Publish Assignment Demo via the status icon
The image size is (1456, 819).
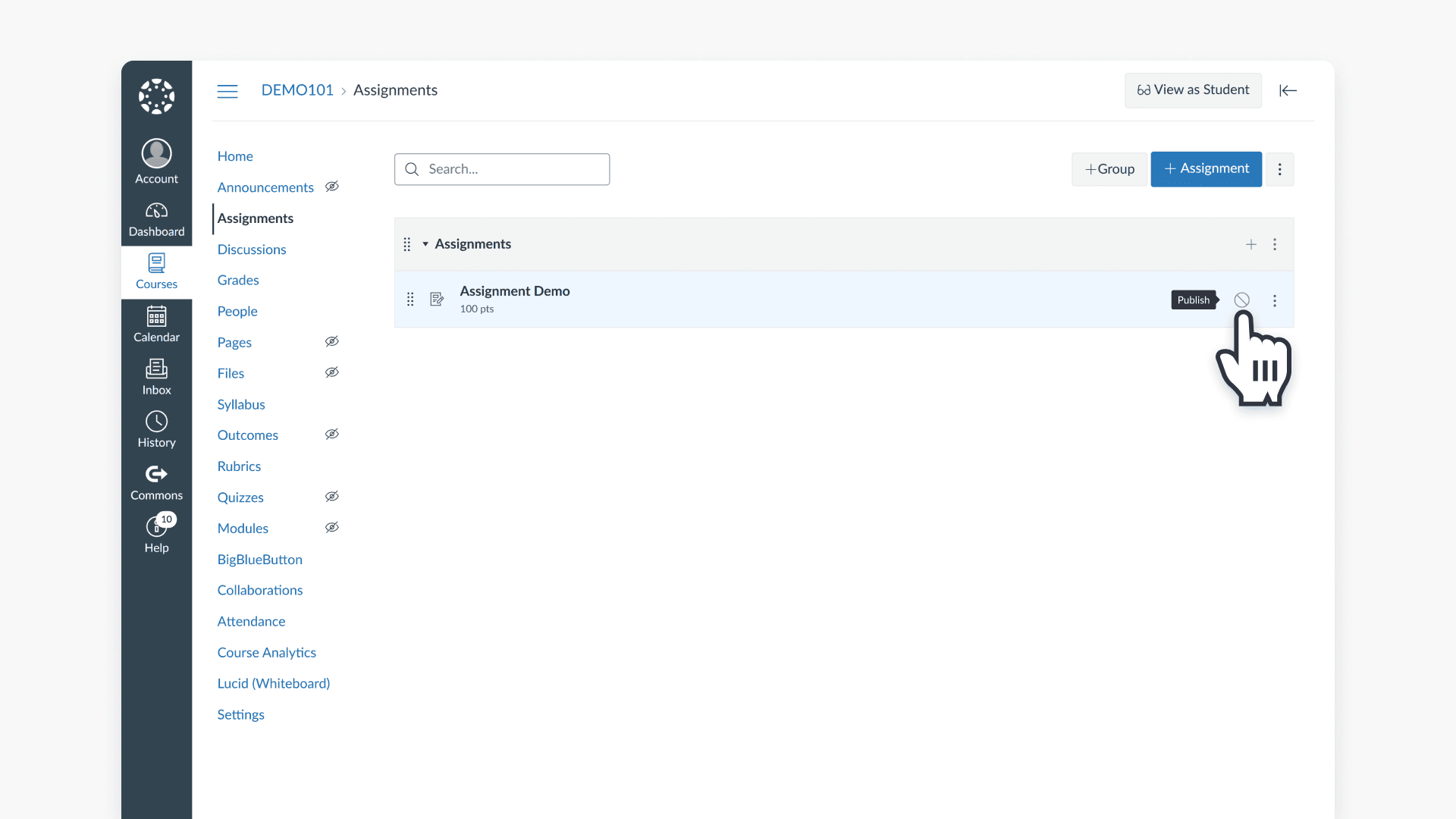click(1242, 300)
